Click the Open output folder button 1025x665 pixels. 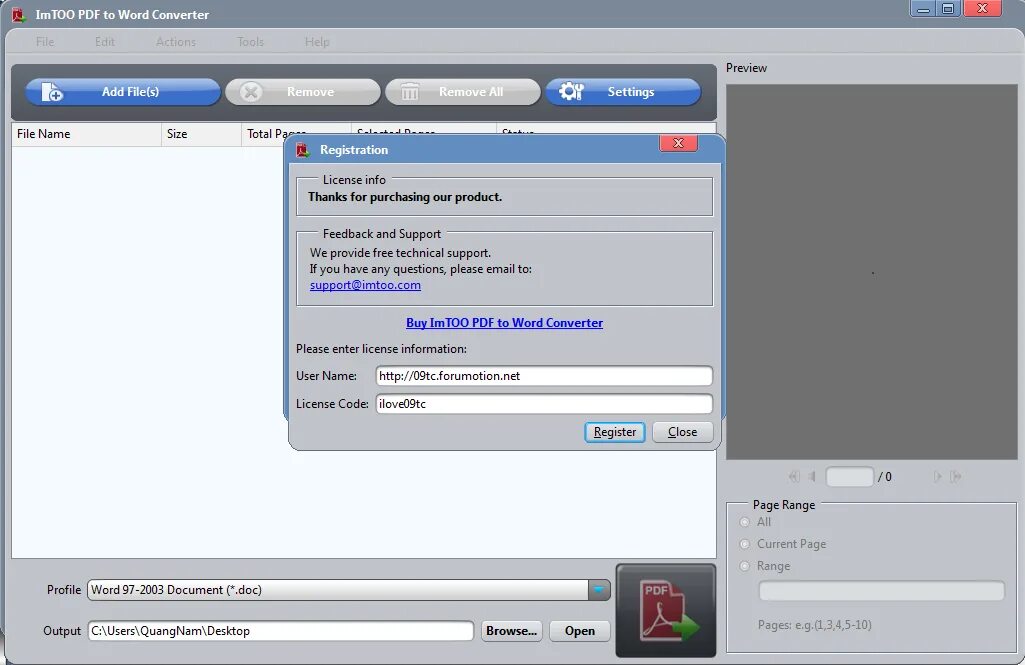coord(580,631)
